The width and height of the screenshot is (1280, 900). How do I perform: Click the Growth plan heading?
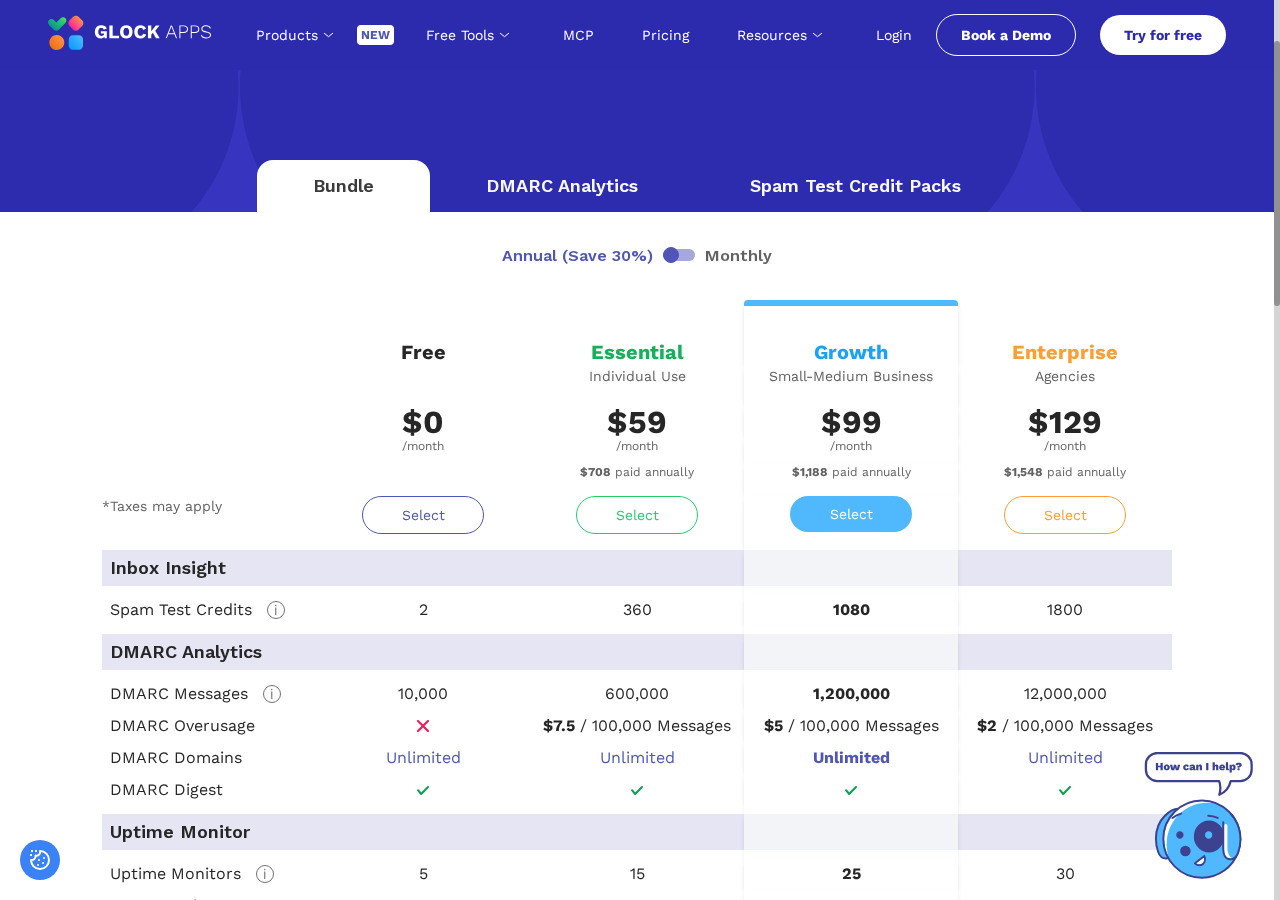[851, 352]
